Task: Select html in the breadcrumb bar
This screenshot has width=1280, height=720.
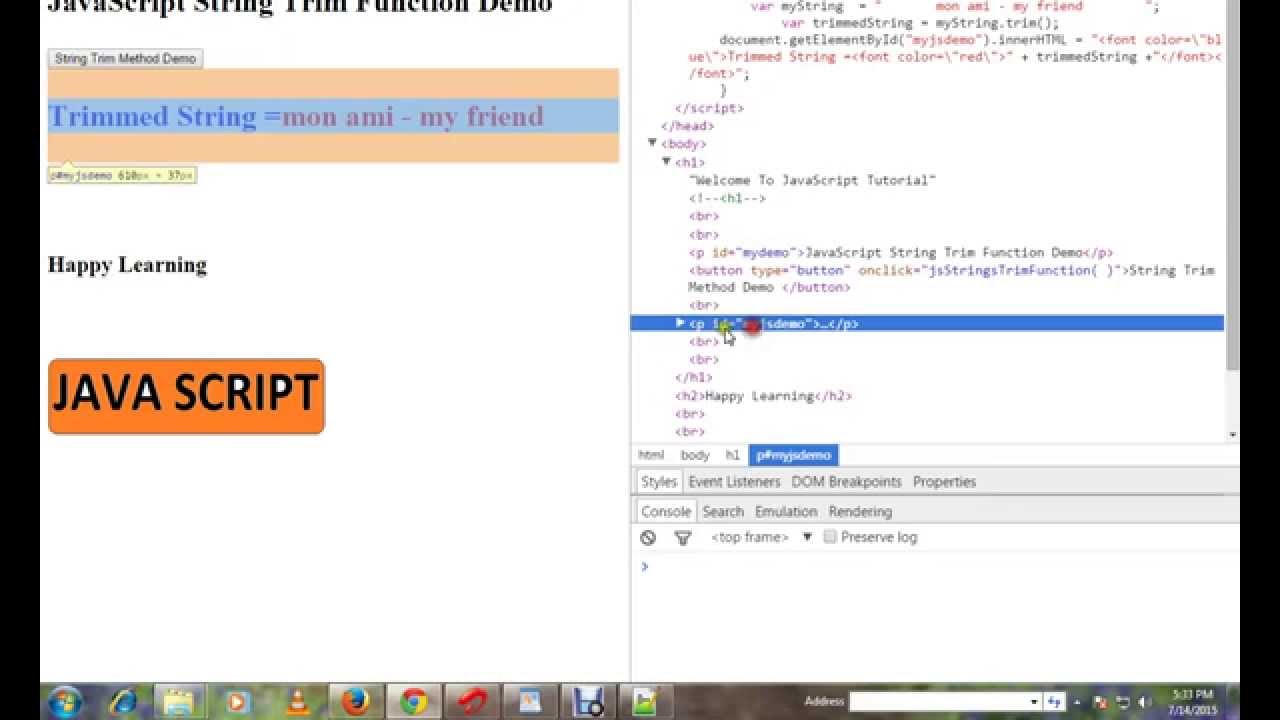Action: (651, 455)
